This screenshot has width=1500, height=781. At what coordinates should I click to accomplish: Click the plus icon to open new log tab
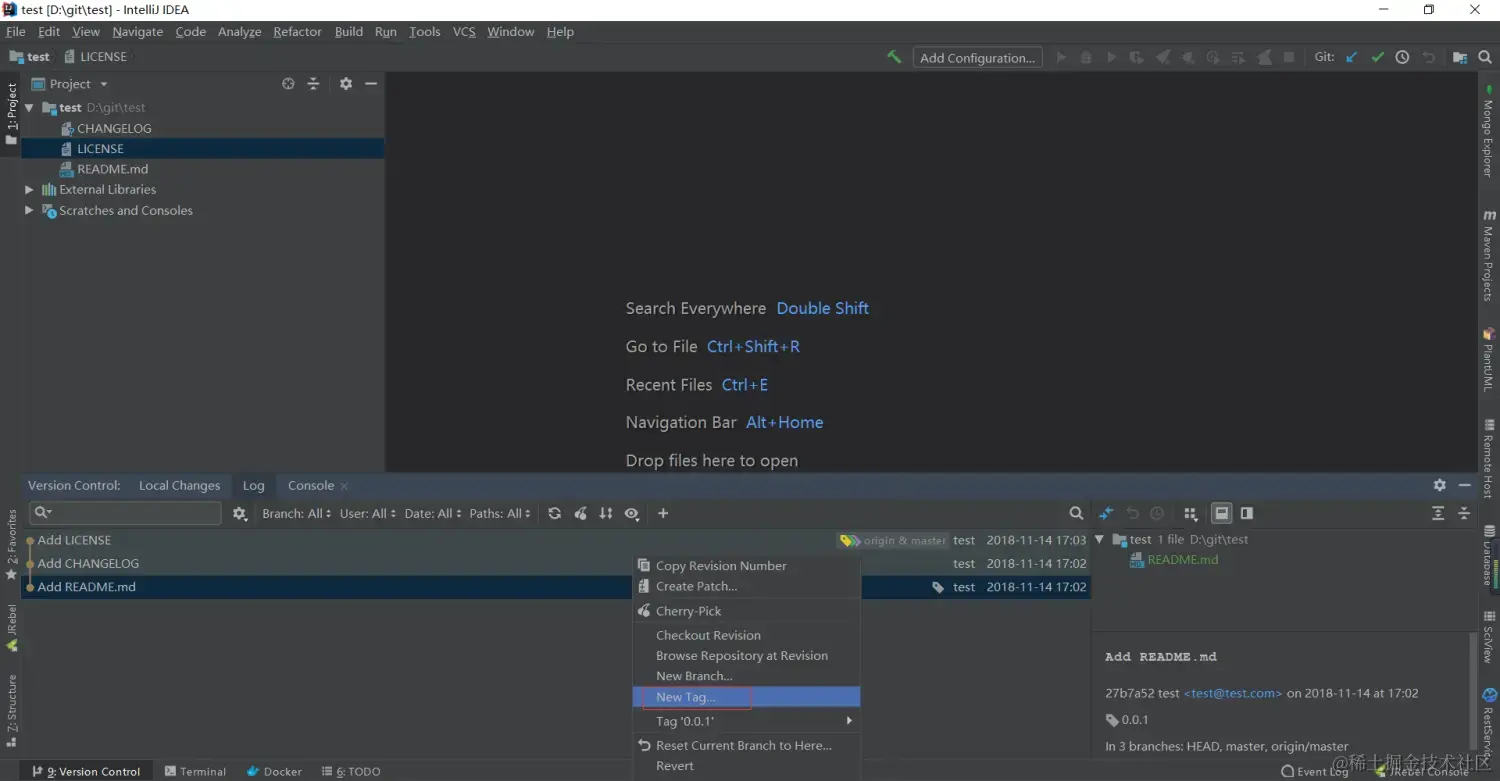[663, 513]
